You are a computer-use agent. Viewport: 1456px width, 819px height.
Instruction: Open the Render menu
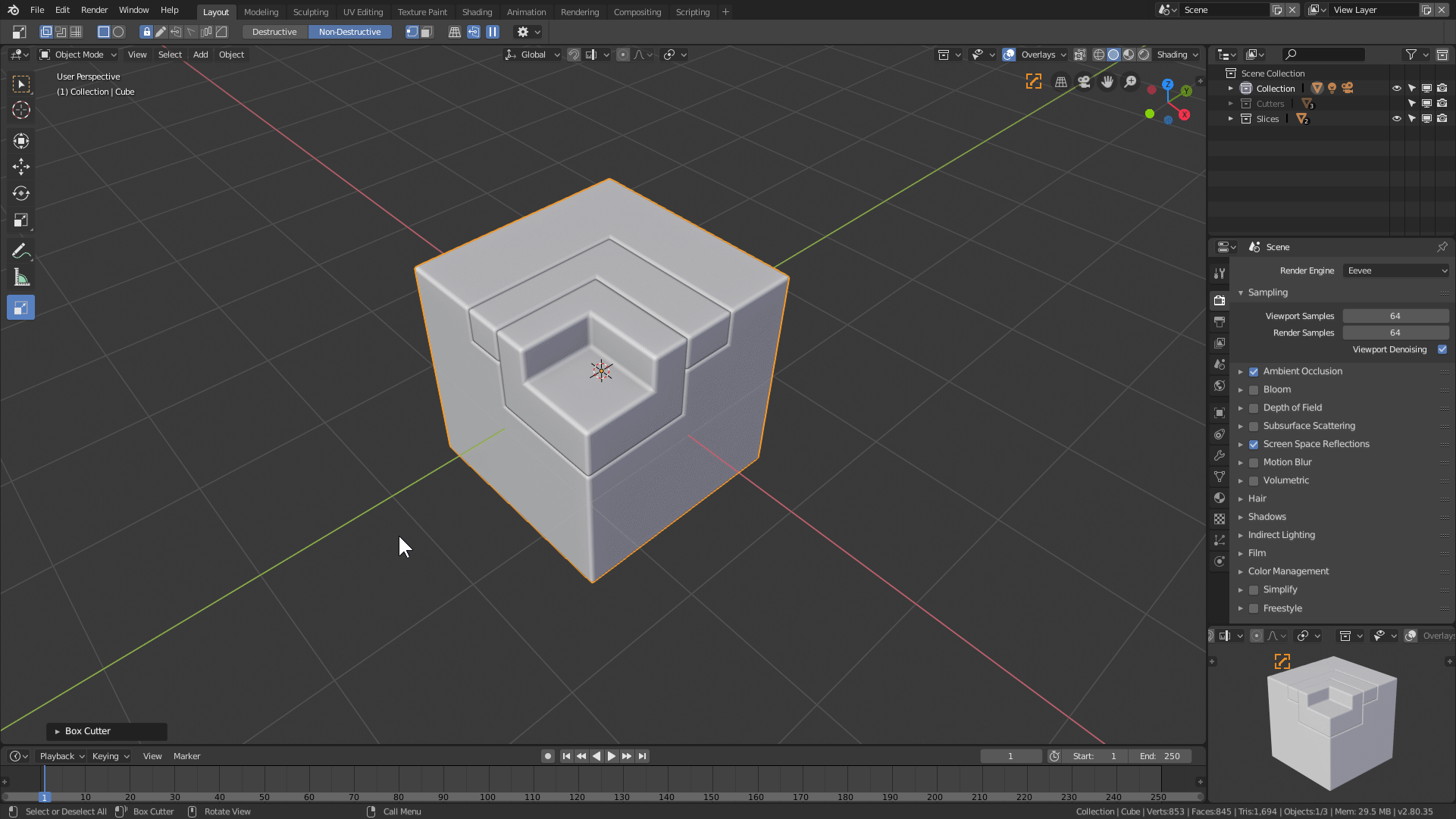[x=94, y=10]
